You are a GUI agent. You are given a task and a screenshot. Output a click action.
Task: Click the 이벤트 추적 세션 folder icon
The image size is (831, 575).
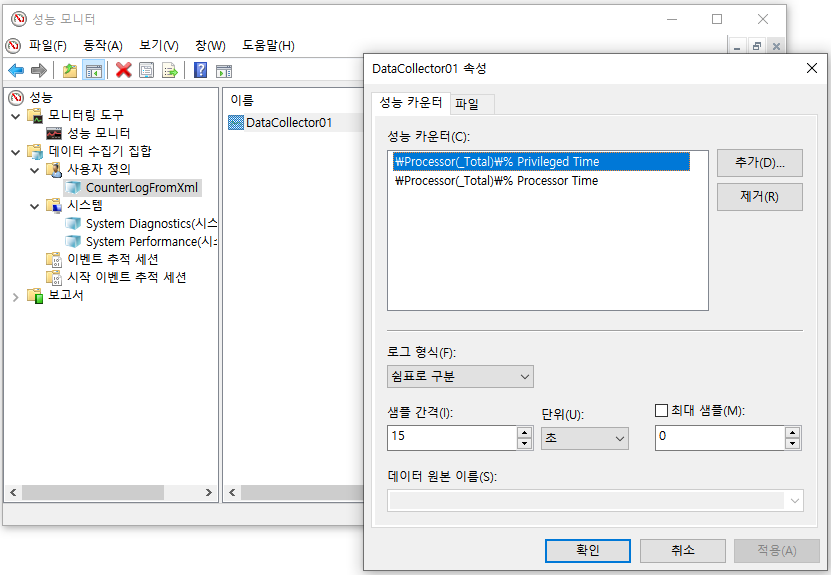tap(54, 259)
